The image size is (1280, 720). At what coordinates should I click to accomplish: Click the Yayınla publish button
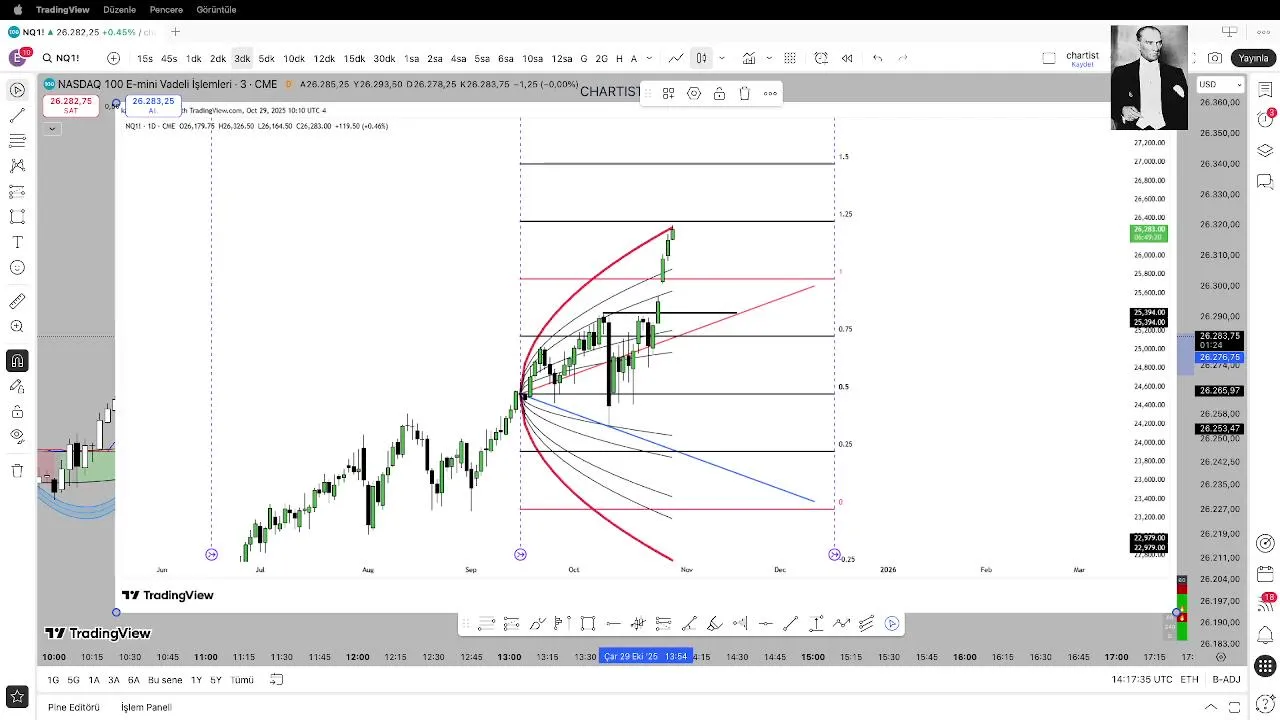pyautogui.click(x=1253, y=58)
